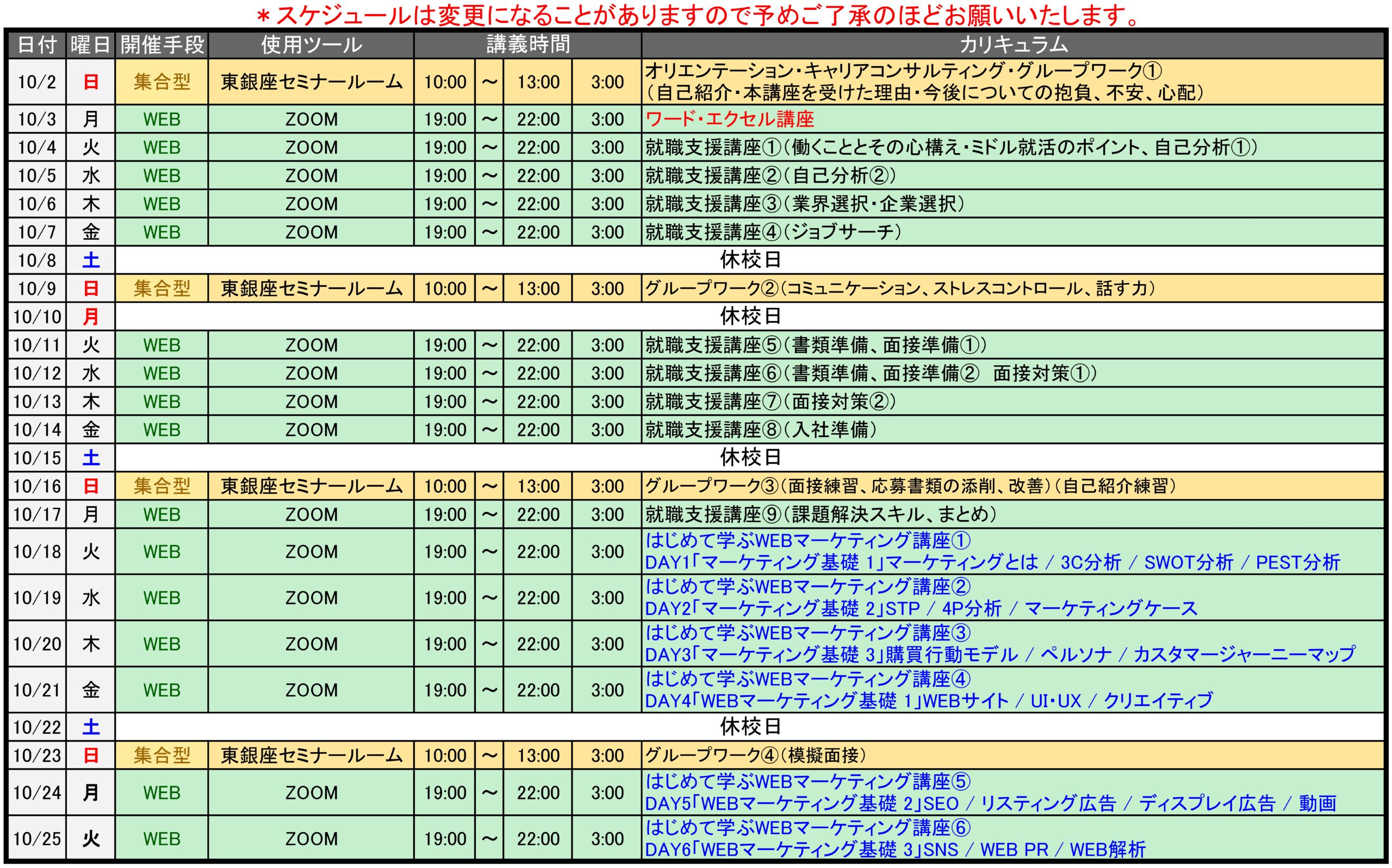Click the blue 土 cell for 10/8
The height and width of the screenshot is (868, 1392).
[91, 260]
